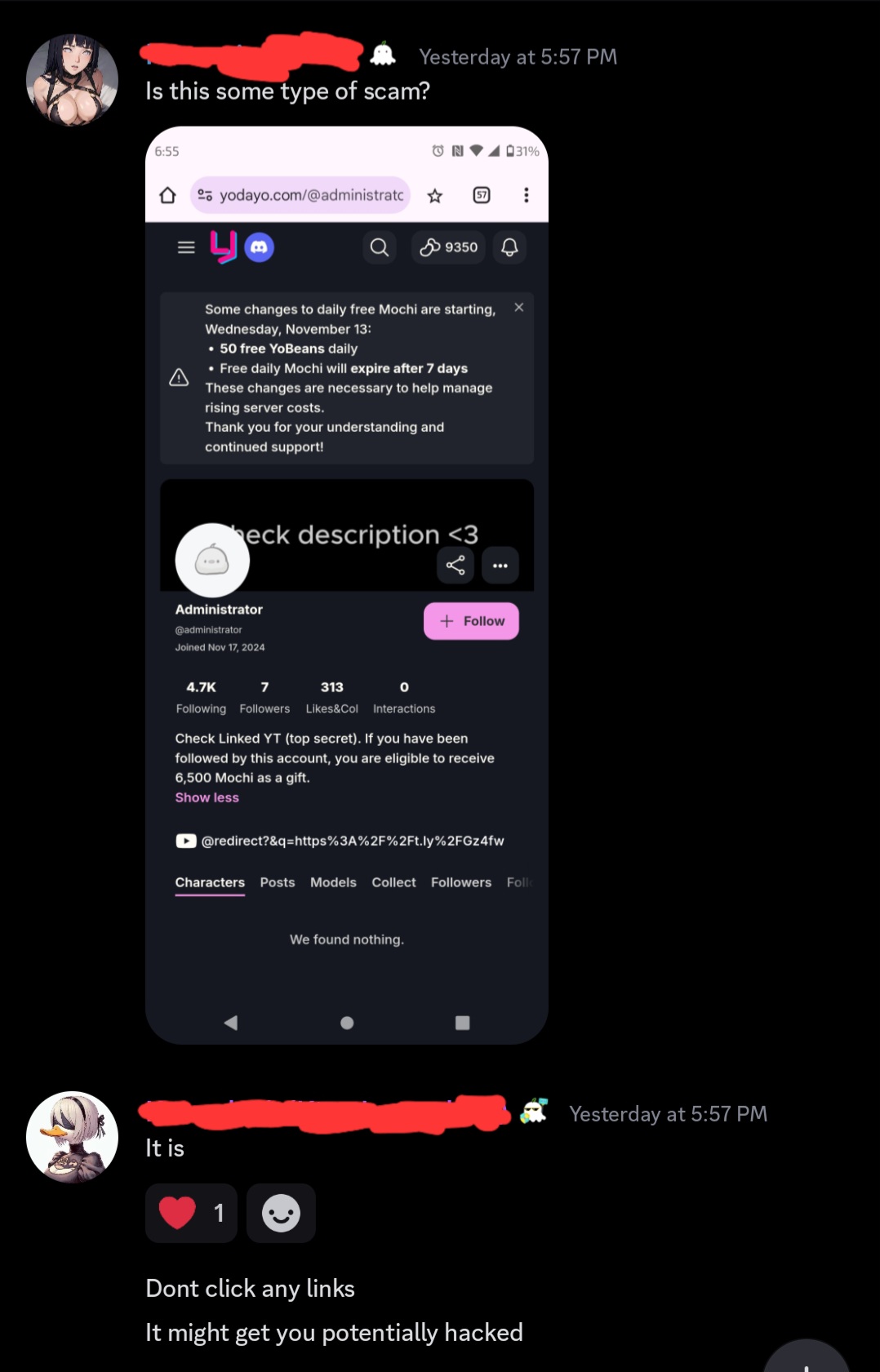Open notifications bell icon
The width and height of the screenshot is (880, 1372).
point(509,247)
